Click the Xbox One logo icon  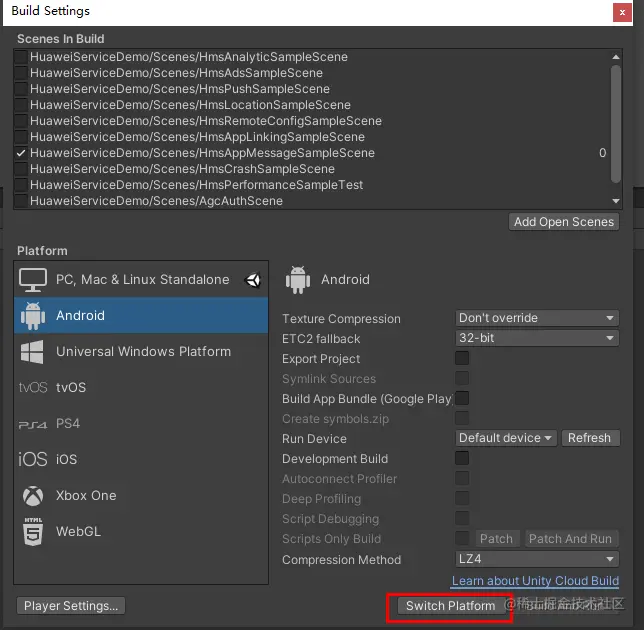click(33, 496)
